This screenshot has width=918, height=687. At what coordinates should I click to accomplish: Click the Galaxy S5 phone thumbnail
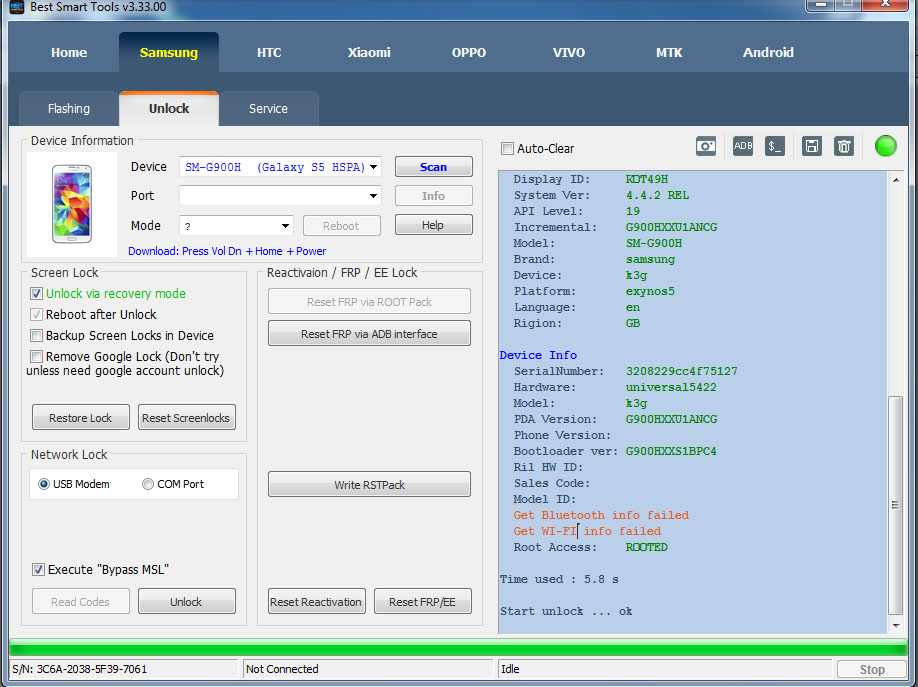(x=71, y=204)
